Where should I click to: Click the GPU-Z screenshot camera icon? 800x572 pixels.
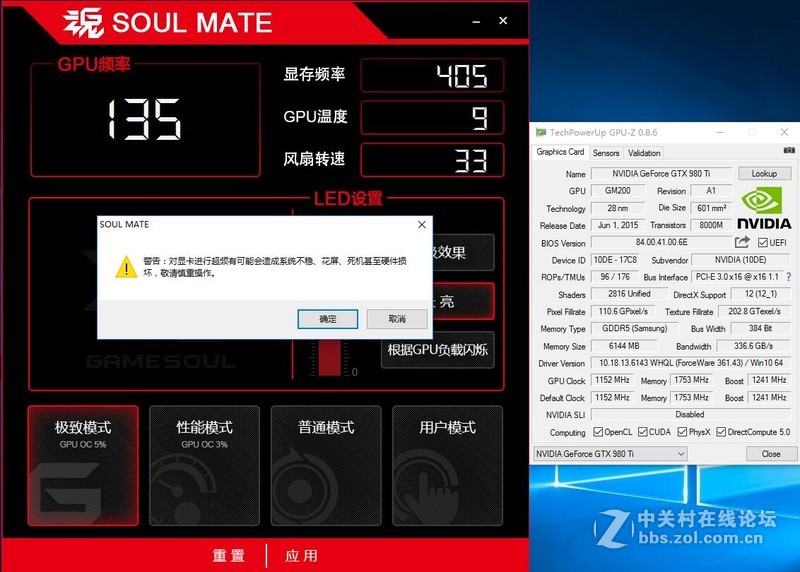[789, 151]
